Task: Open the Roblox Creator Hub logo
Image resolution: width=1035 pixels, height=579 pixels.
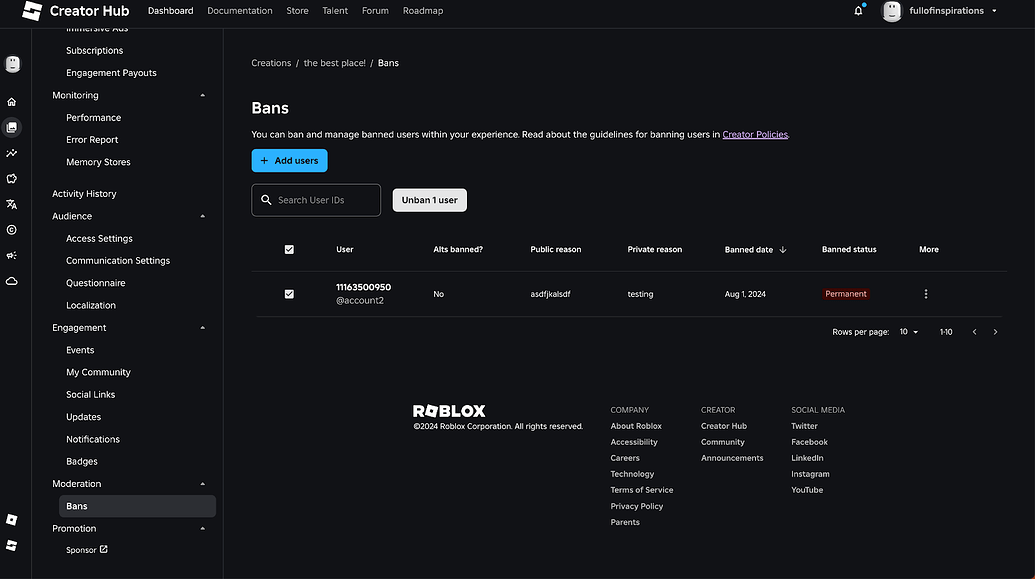Action: [30, 11]
